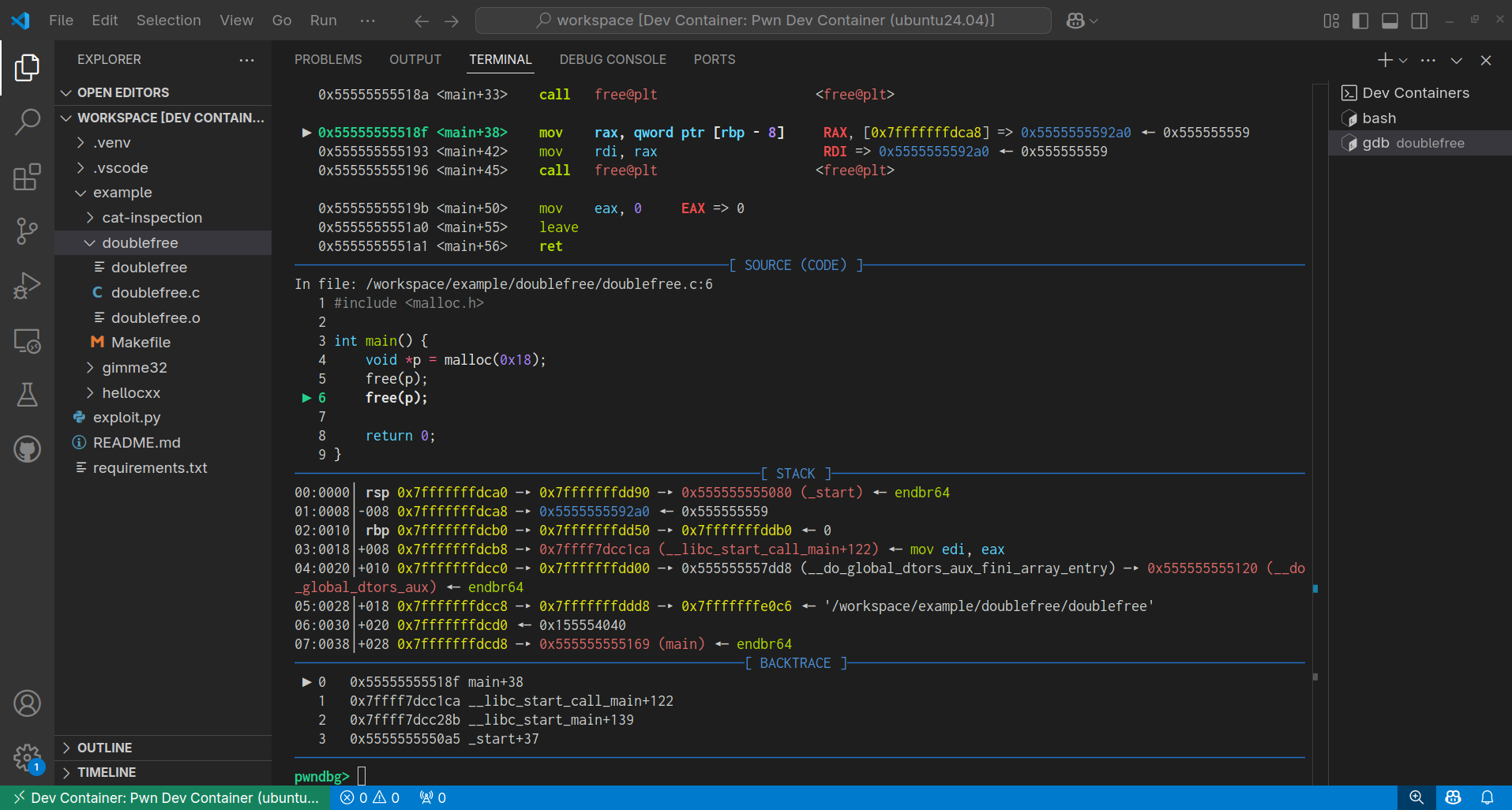Open Manage gear settings menu
Viewport: 1512px width, 810px height.
(27, 758)
